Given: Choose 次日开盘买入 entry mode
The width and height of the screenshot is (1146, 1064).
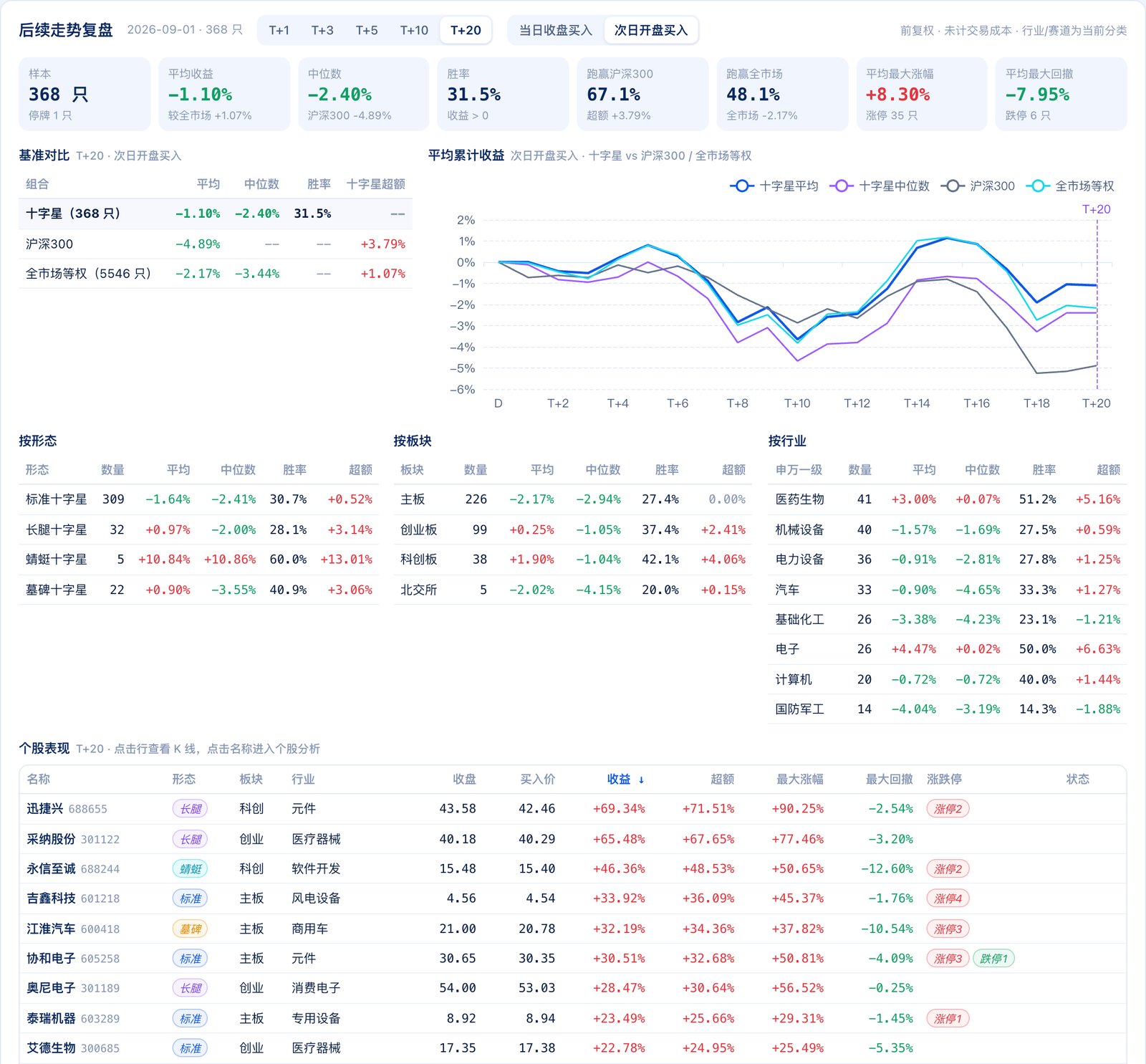Looking at the screenshot, I should click(x=651, y=30).
